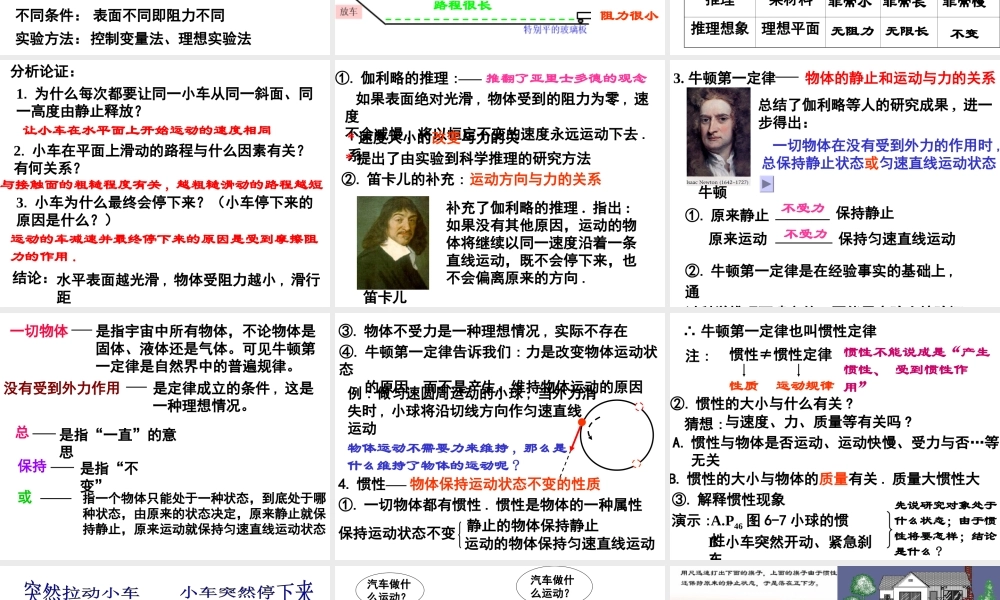Click the green term '或'

pyautogui.click(x=25, y=497)
